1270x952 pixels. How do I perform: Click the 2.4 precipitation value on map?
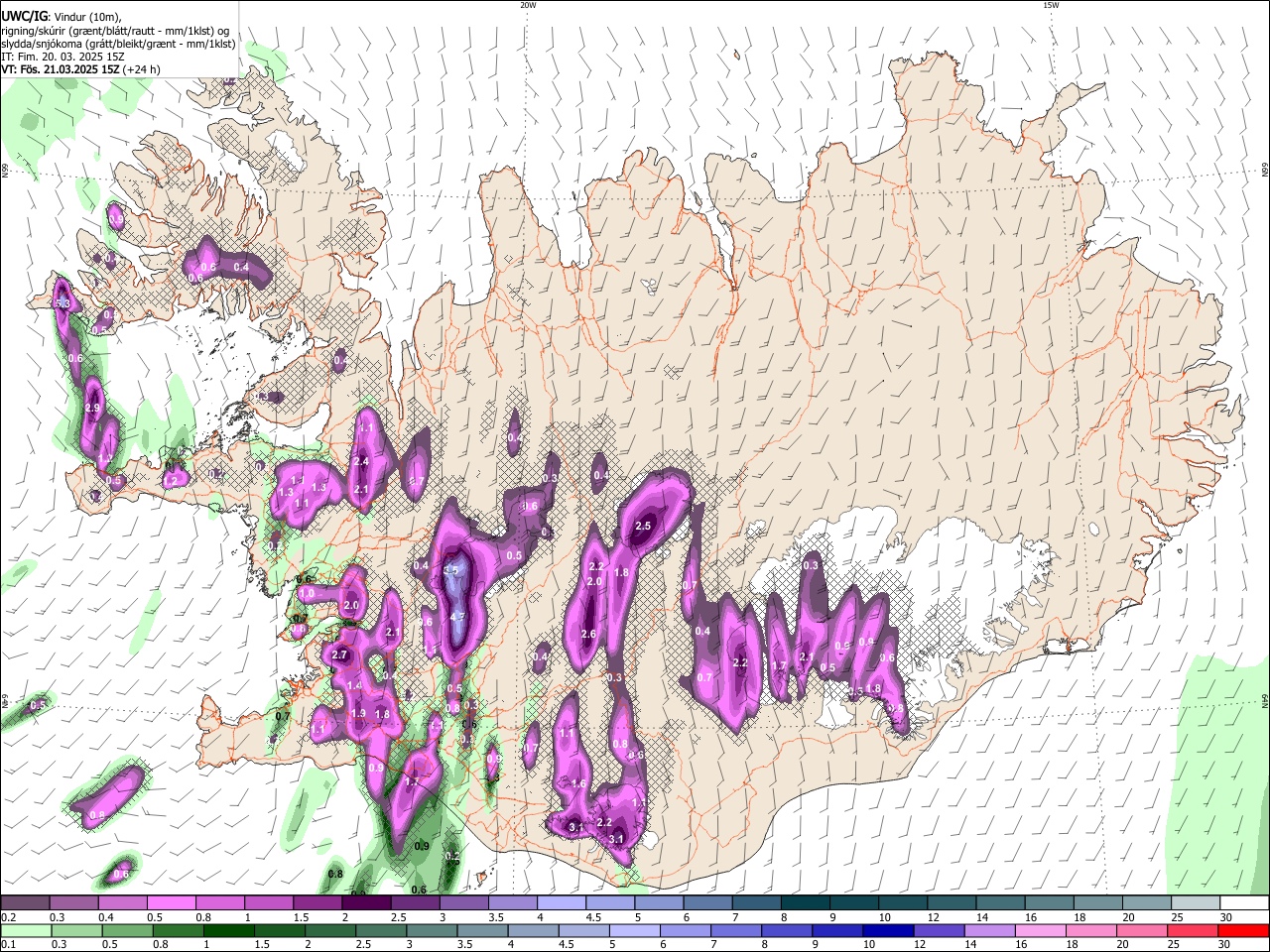click(x=361, y=461)
